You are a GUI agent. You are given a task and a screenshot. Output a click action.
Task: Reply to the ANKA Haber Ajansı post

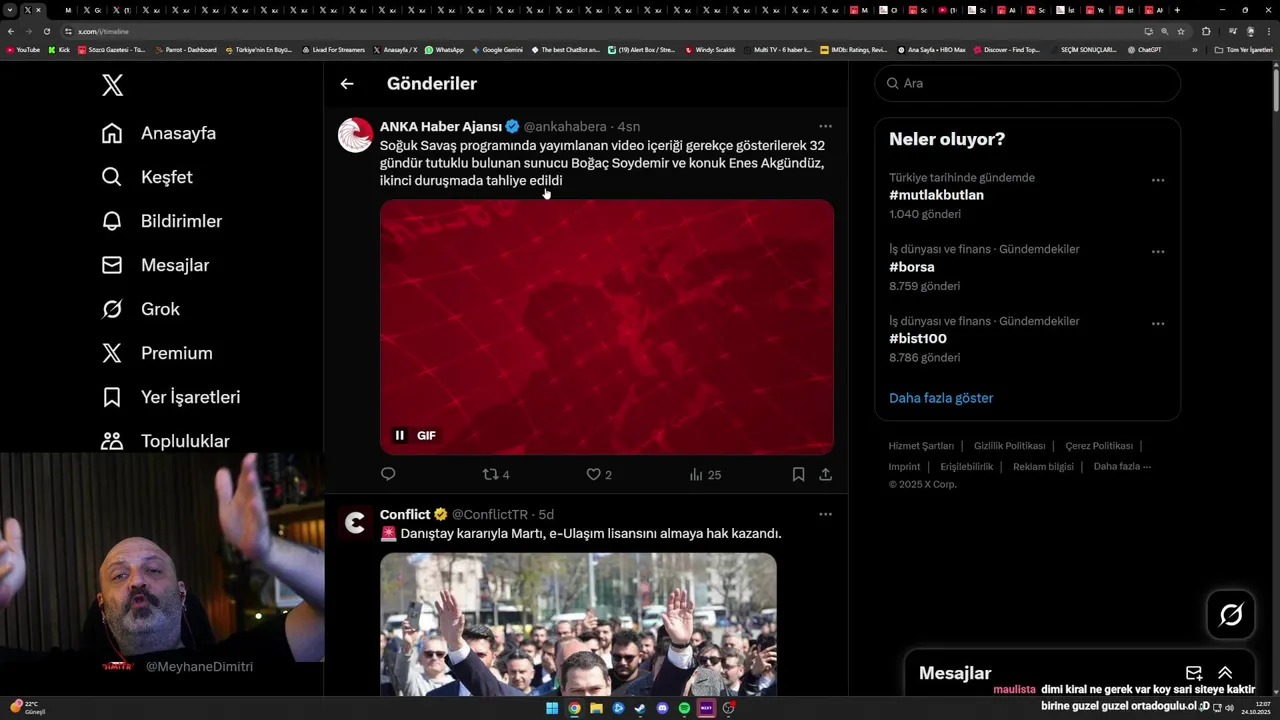pyautogui.click(x=388, y=474)
